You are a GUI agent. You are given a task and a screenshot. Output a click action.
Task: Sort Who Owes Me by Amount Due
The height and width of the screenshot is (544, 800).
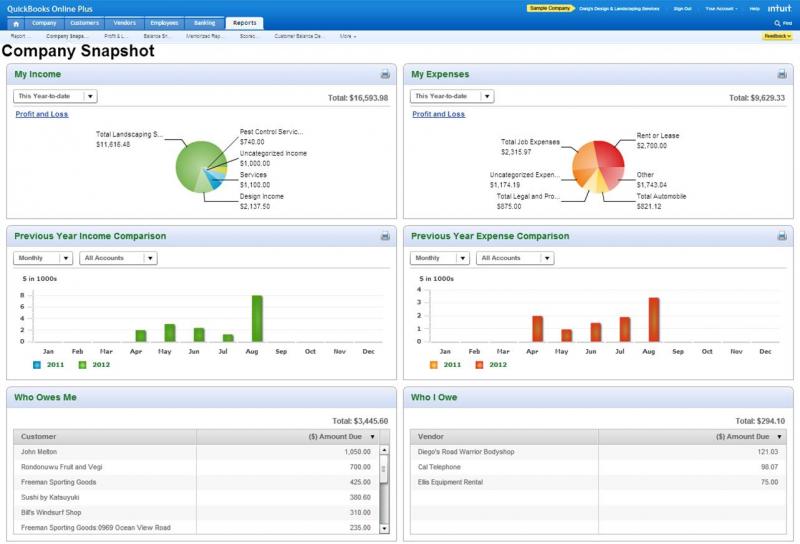(288, 437)
